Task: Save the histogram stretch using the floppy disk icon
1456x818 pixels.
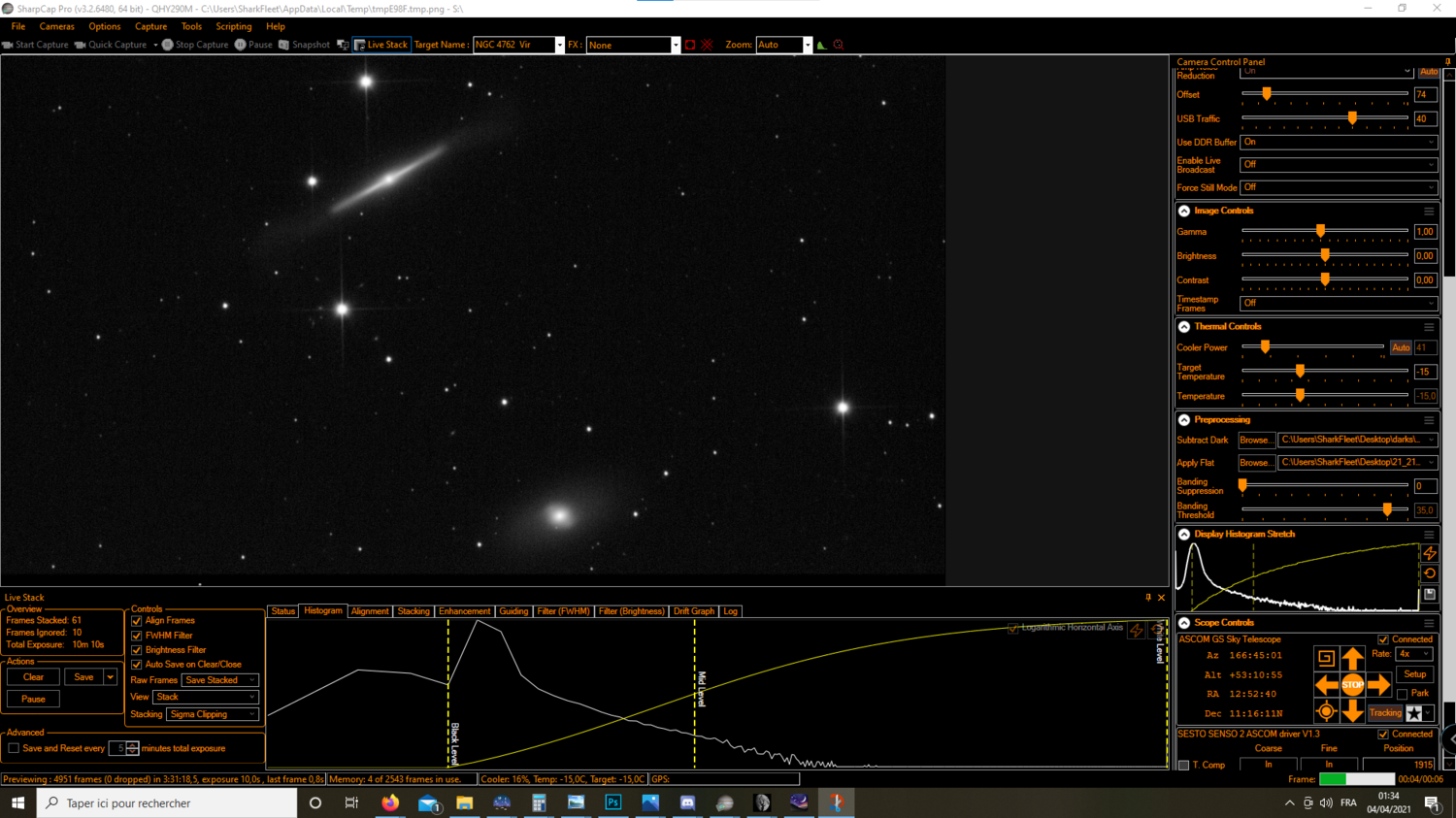Action: [x=1430, y=594]
